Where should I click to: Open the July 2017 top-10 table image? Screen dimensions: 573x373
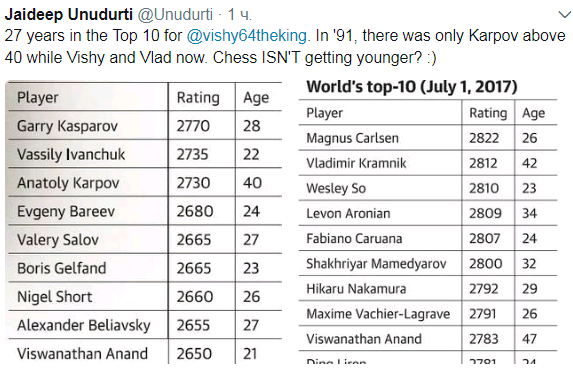pos(428,221)
